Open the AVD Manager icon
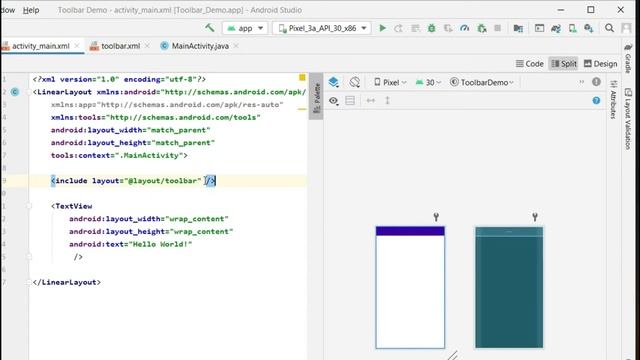 [x=572, y=28]
